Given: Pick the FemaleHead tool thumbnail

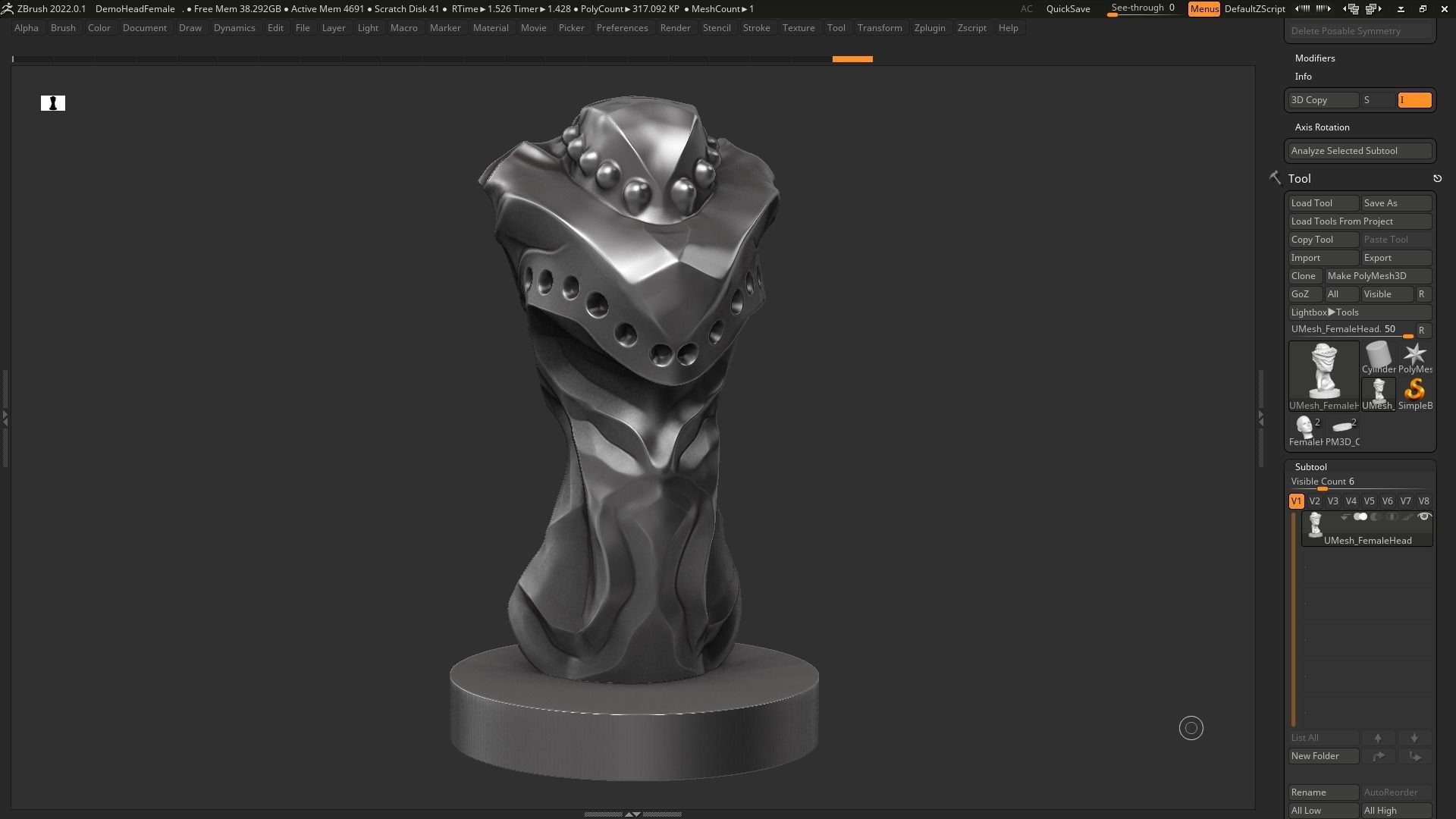Looking at the screenshot, I should pyautogui.click(x=1306, y=430).
